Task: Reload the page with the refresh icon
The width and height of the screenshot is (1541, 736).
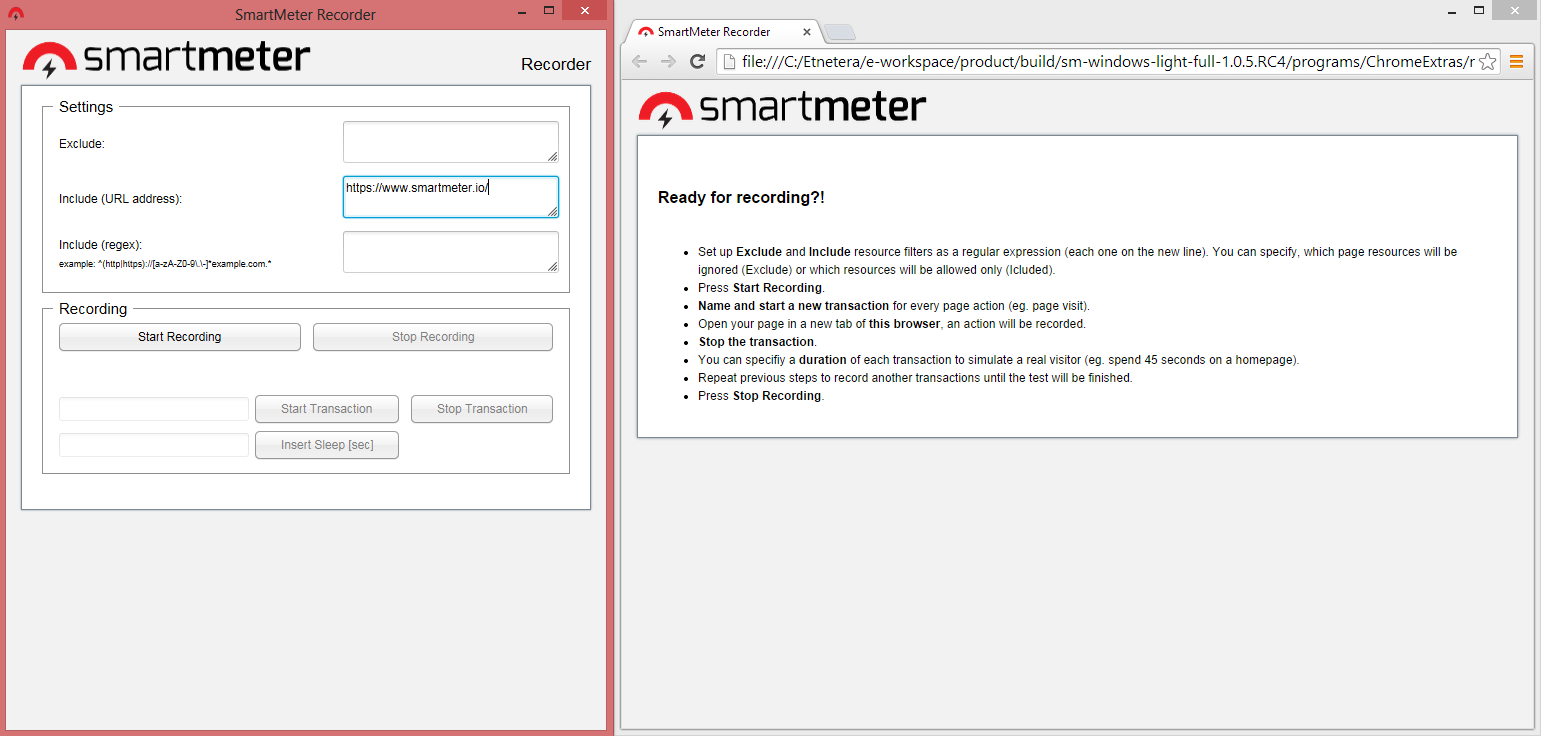Action: 699,62
